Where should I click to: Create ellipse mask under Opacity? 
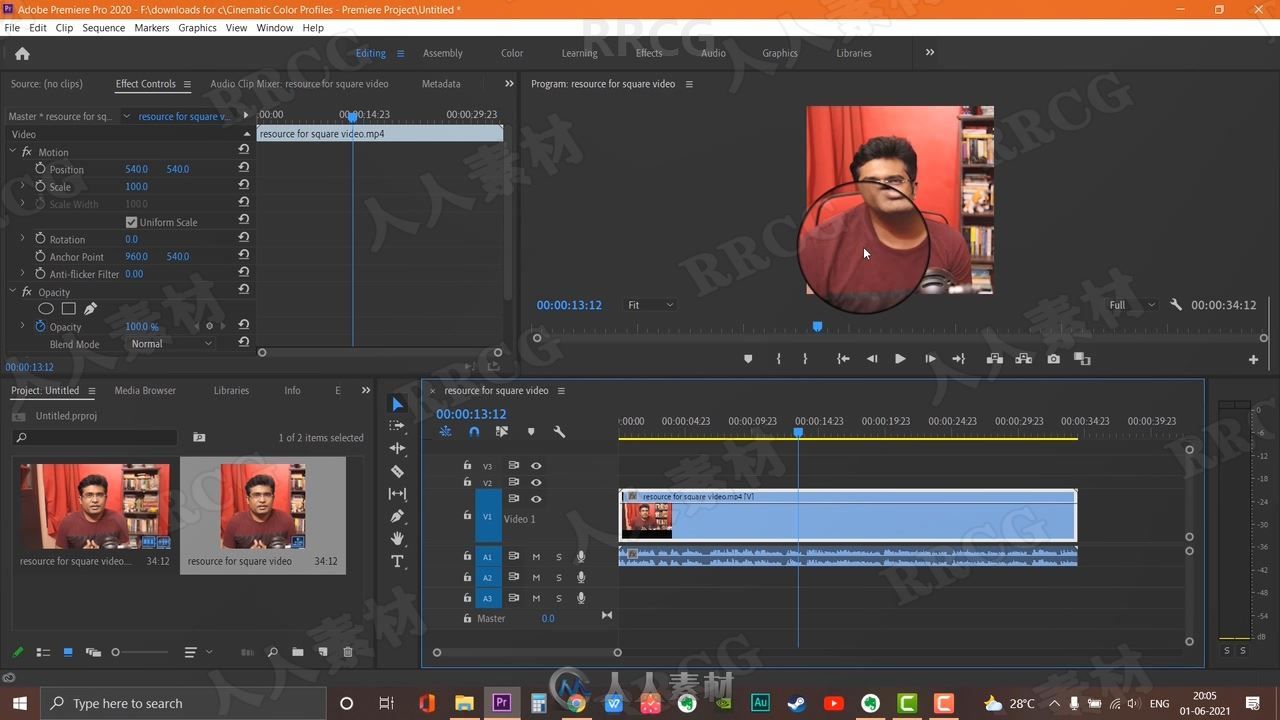[46, 309]
